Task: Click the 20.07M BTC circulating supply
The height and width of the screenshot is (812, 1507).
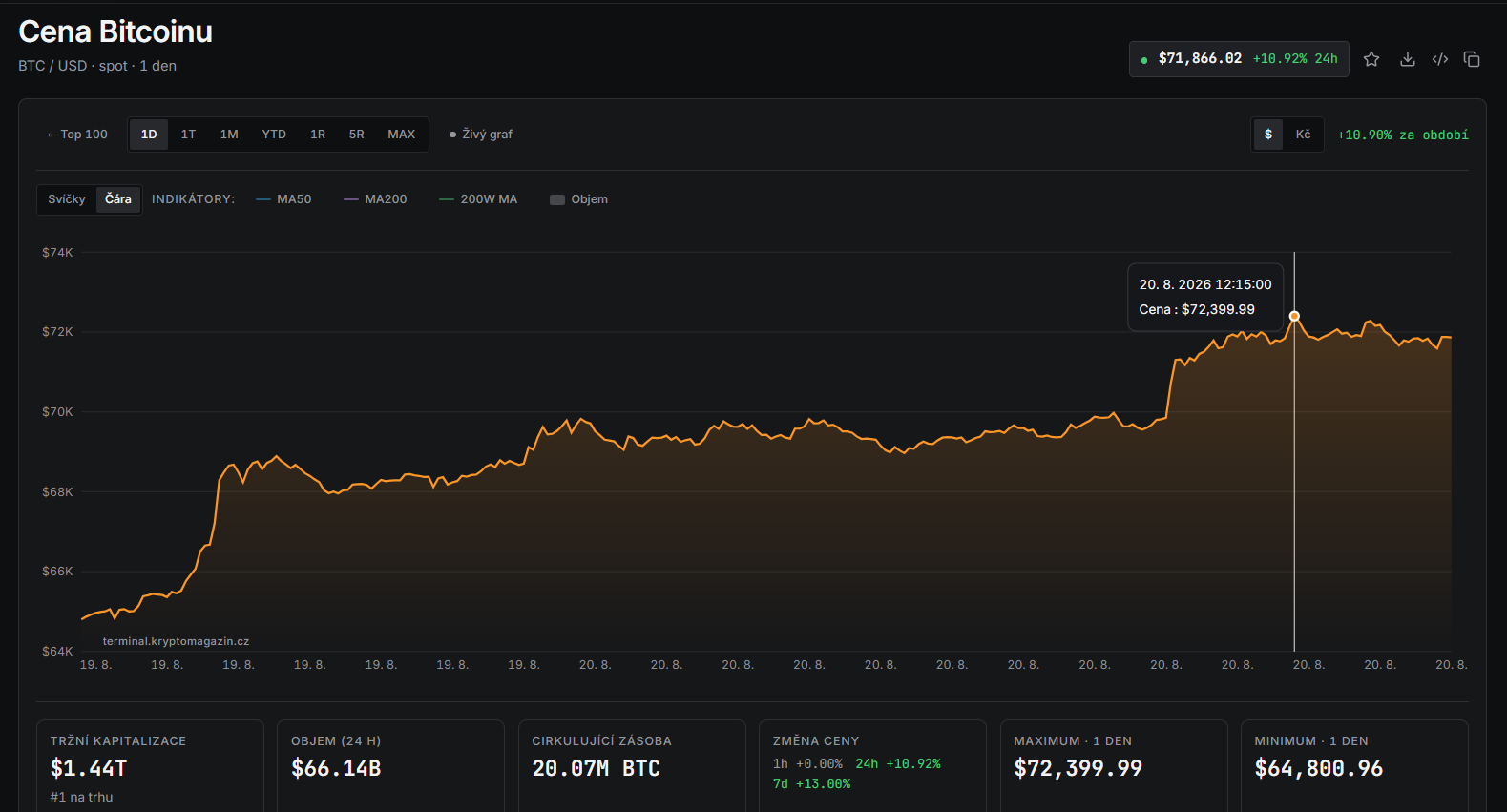Action: pyautogui.click(x=597, y=768)
